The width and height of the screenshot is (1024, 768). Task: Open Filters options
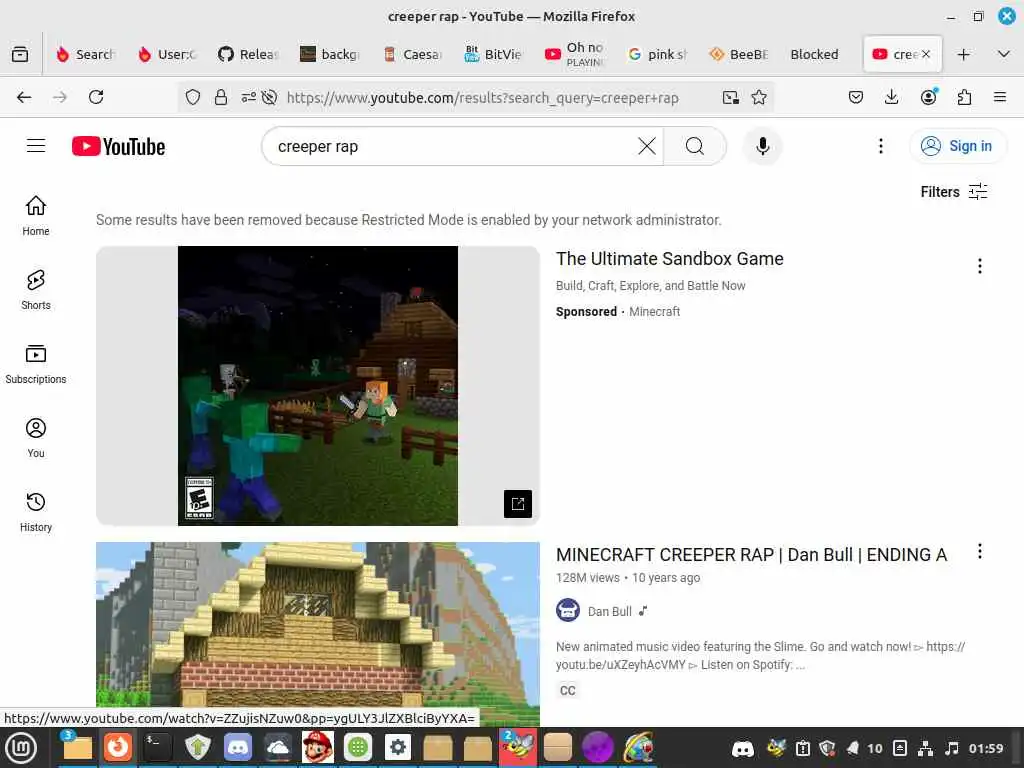tap(954, 191)
